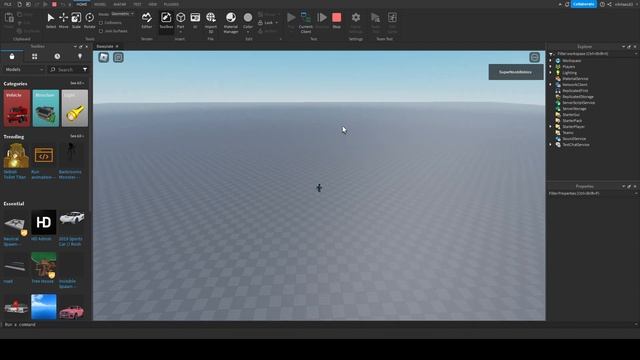Click See All next to Categories
640x360 pixels.
(x=77, y=83)
